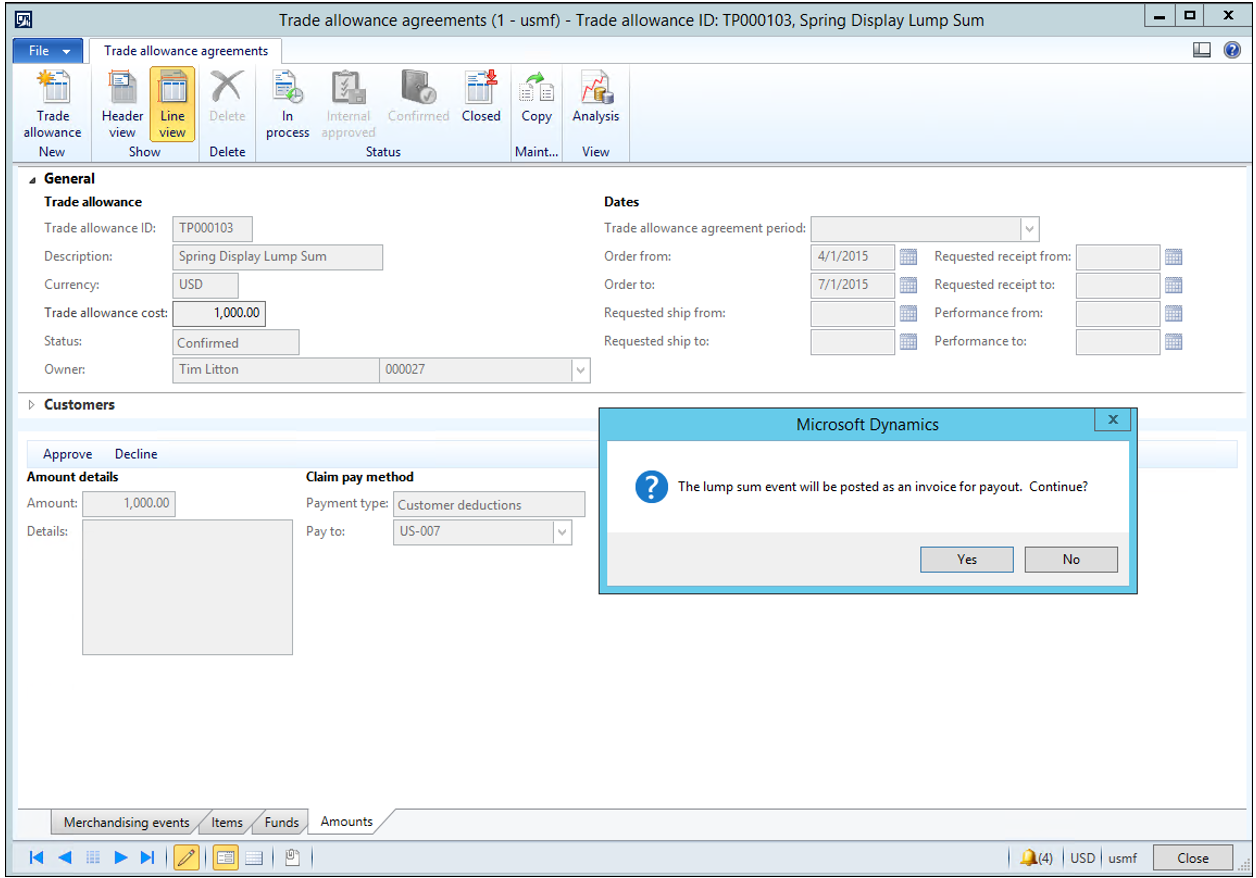This screenshot has width=1256, height=878.
Task: Copy the trade allowance agreement
Action: pyautogui.click(x=536, y=98)
